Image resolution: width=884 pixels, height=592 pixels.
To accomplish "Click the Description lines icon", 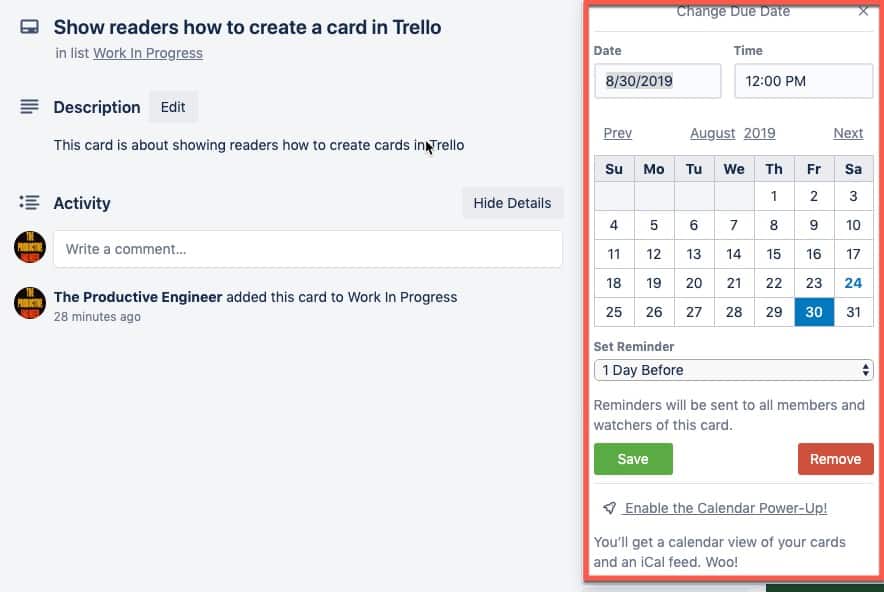I will coord(29,106).
